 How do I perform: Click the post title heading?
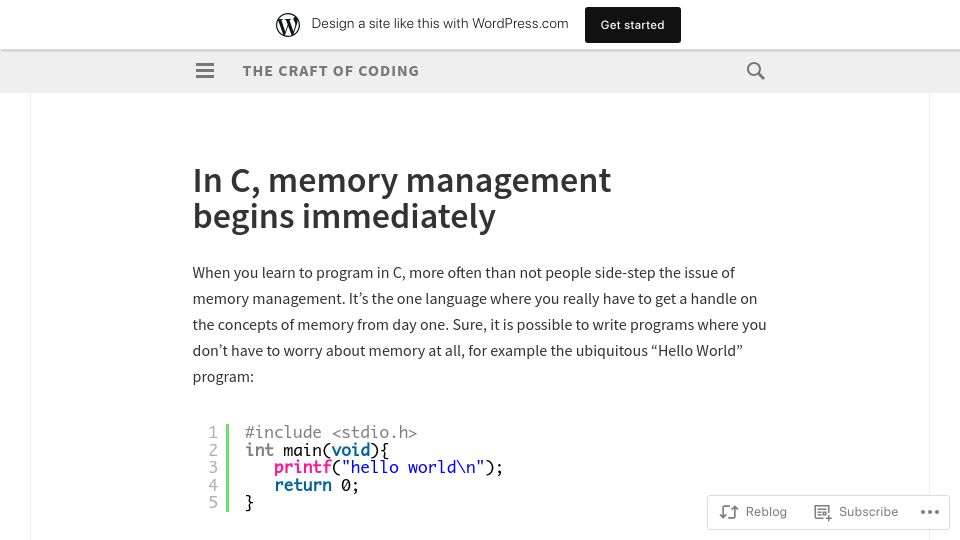click(402, 198)
